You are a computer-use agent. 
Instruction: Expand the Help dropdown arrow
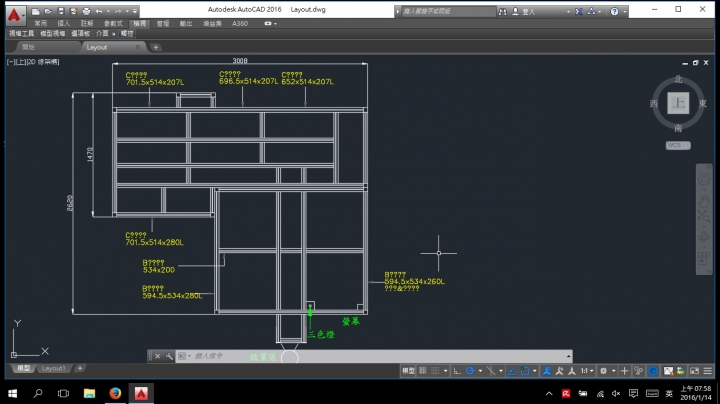tap(624, 11)
